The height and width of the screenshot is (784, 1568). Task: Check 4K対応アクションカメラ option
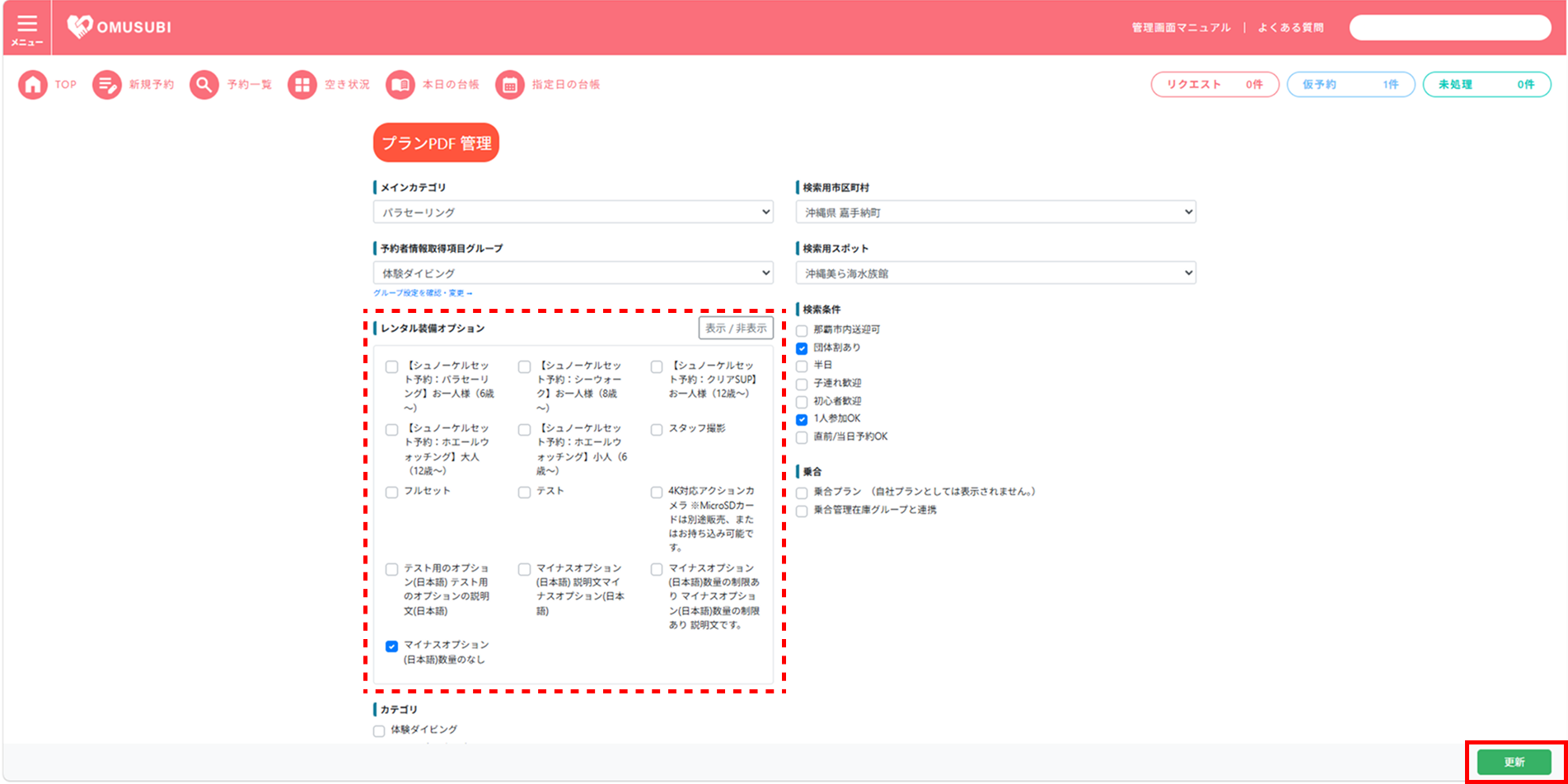(x=657, y=492)
